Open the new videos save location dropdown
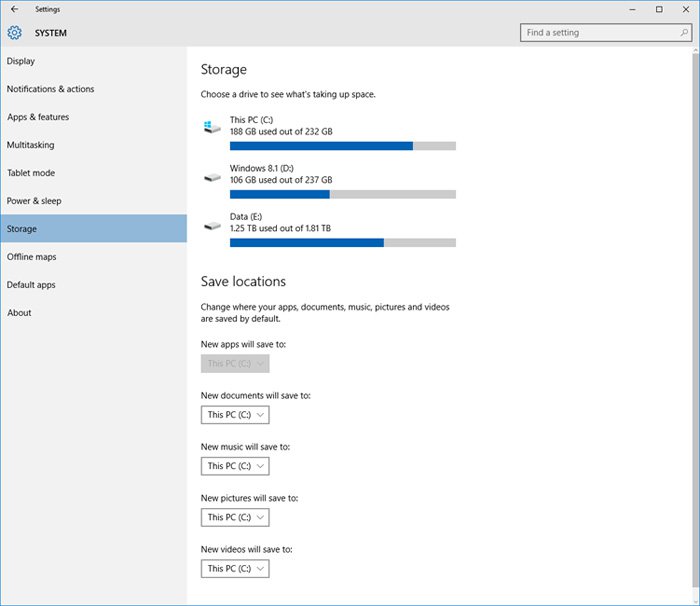This screenshot has height=606, width=700. pos(235,569)
